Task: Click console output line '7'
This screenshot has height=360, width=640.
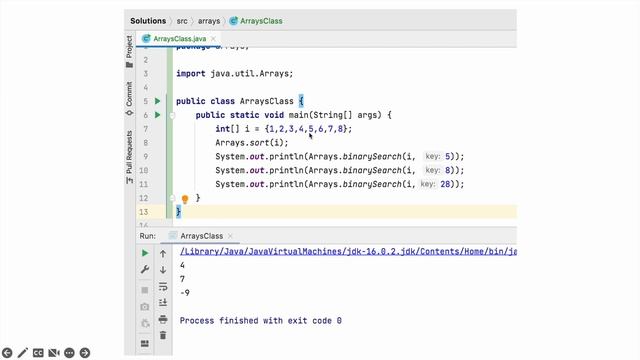Action: click(182, 279)
